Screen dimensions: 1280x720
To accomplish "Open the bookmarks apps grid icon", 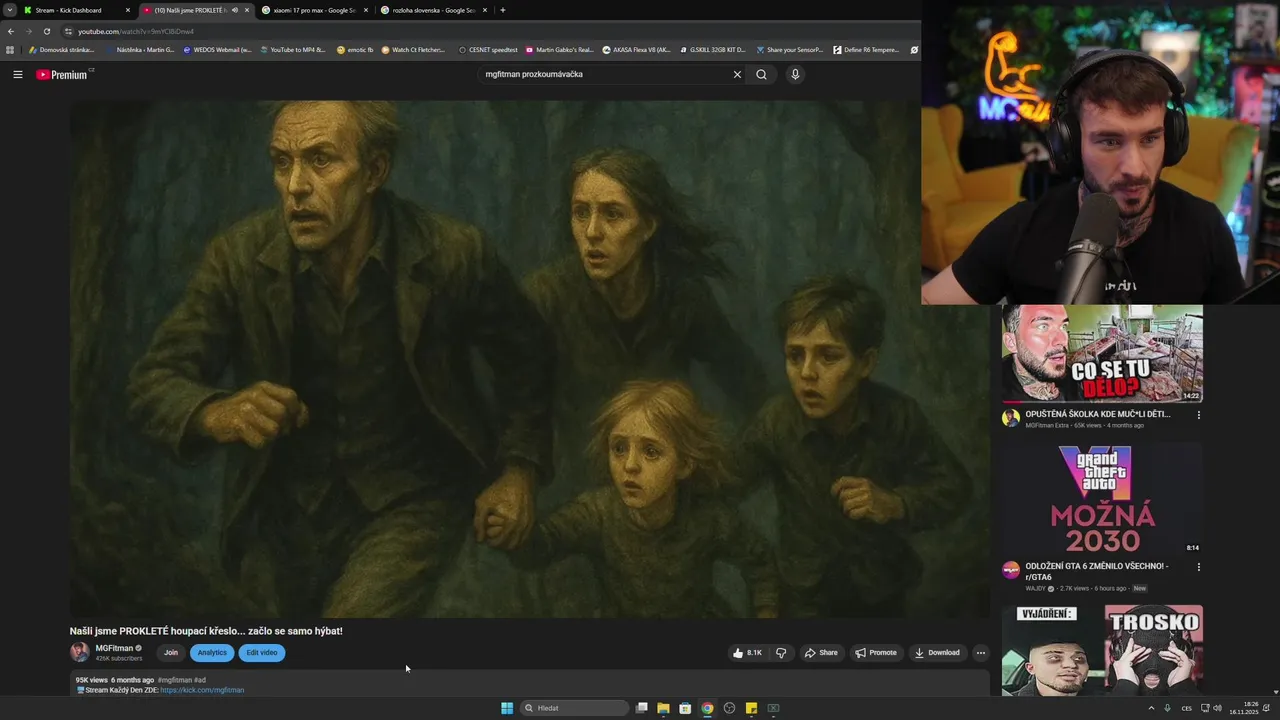I will [x=10, y=49].
